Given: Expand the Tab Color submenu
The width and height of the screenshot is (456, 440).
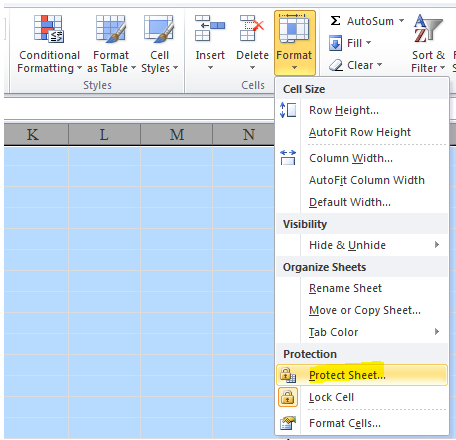Looking at the screenshot, I should pyautogui.click(x=362, y=332).
